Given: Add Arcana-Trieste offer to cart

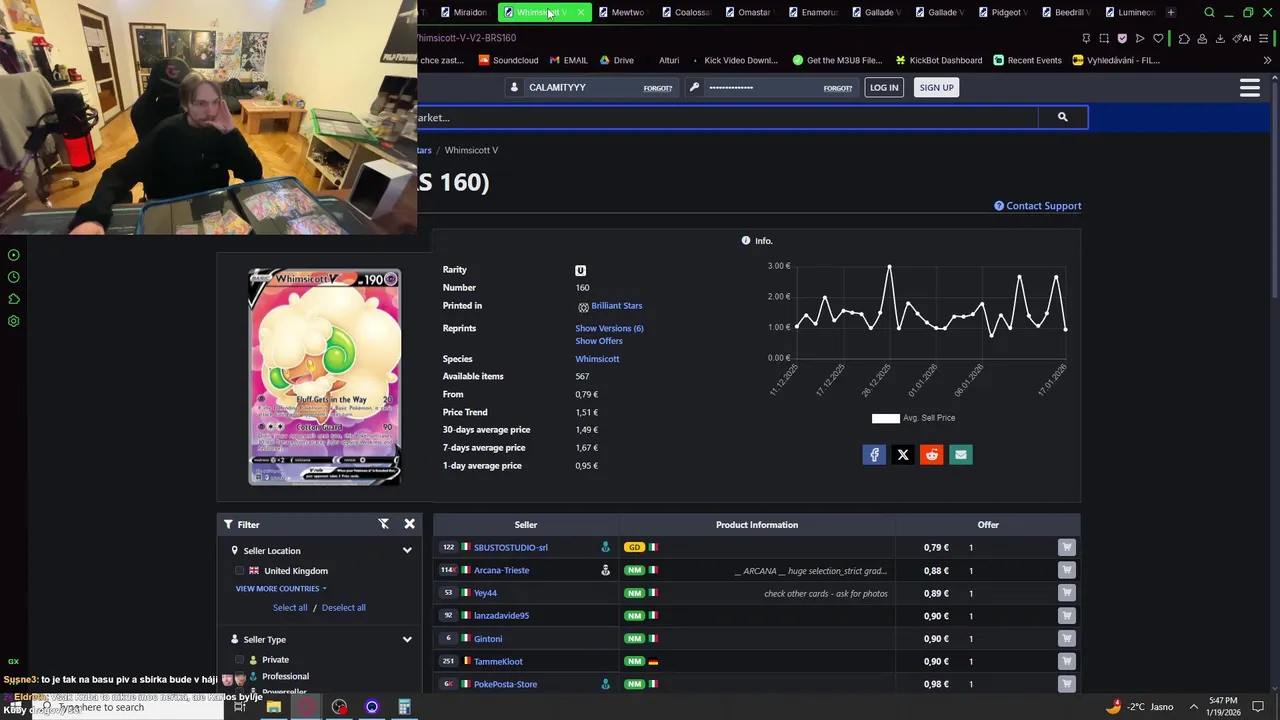Looking at the screenshot, I should (1067, 570).
